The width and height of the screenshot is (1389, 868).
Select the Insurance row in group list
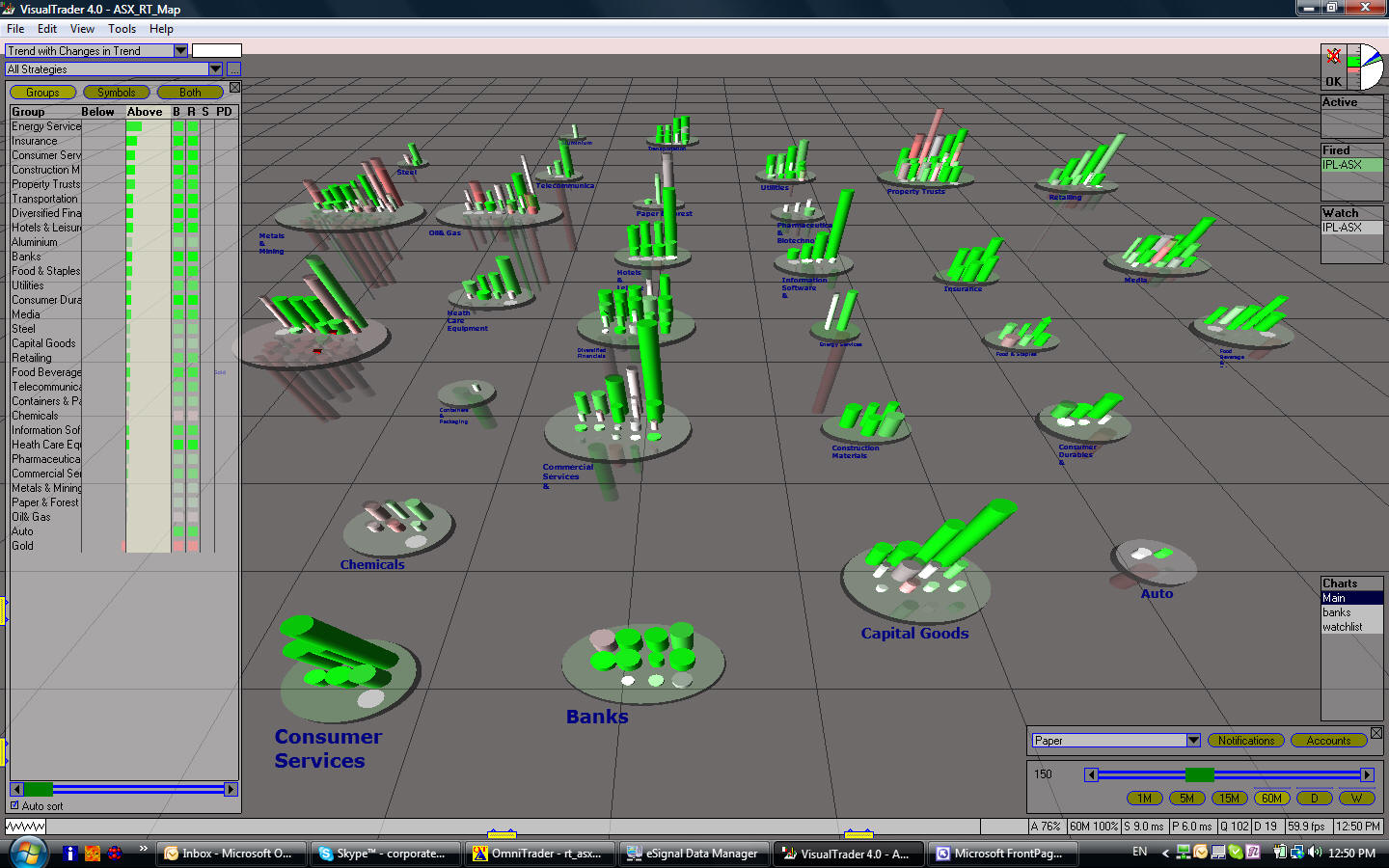click(x=123, y=141)
